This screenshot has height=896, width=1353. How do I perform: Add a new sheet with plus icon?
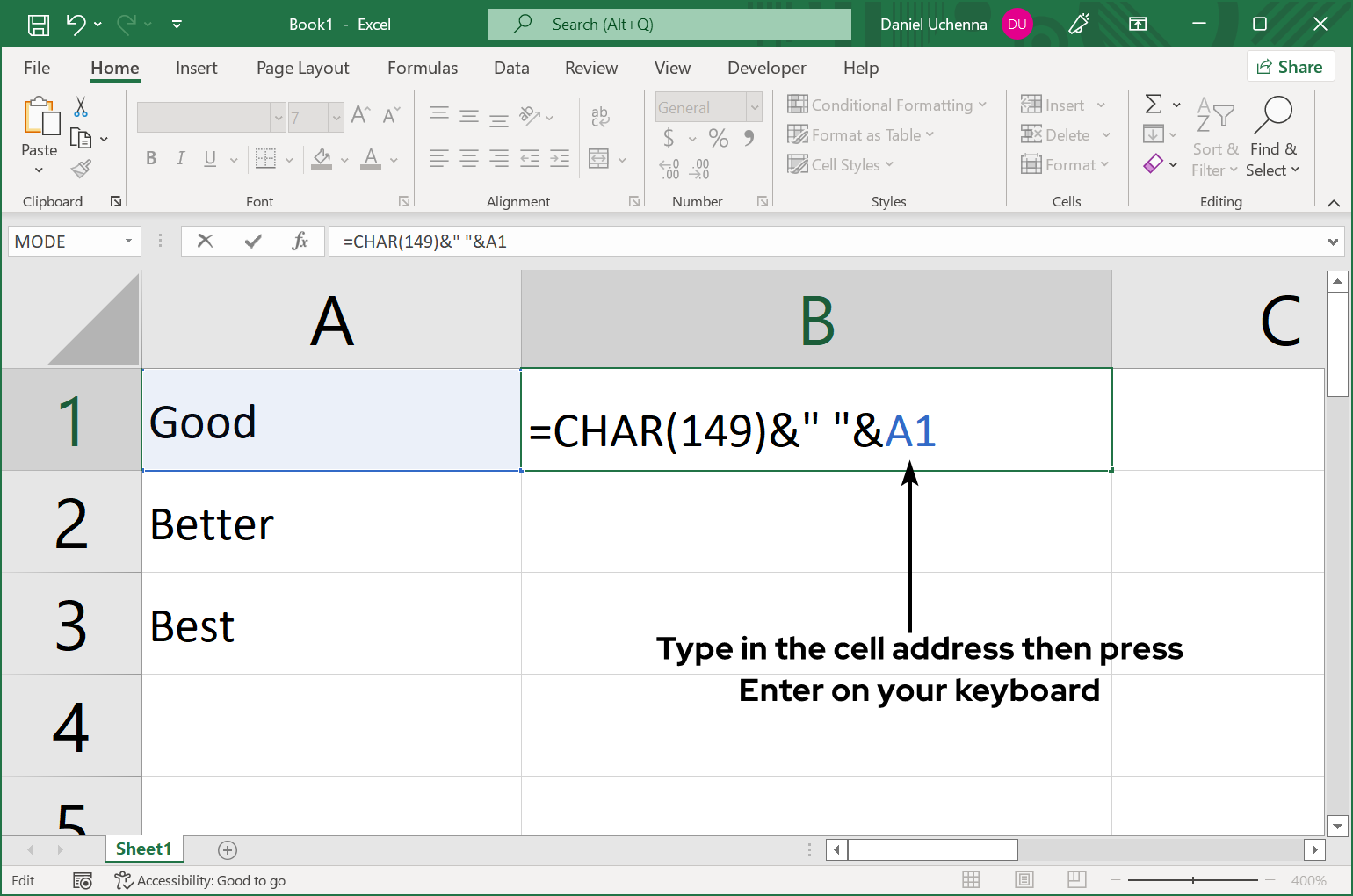pos(228,849)
